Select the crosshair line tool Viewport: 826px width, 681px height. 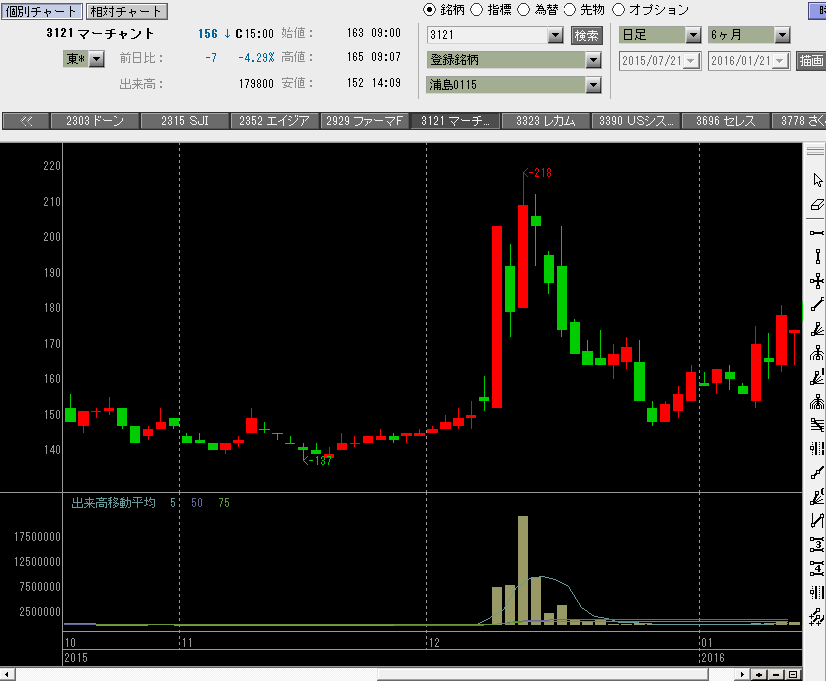click(817, 281)
